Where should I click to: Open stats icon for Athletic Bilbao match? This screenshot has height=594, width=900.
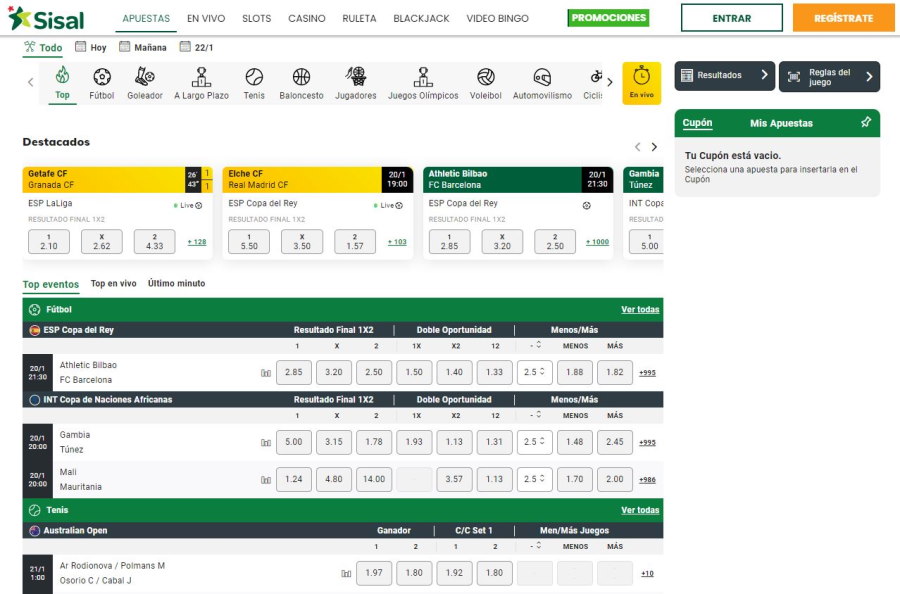click(266, 373)
